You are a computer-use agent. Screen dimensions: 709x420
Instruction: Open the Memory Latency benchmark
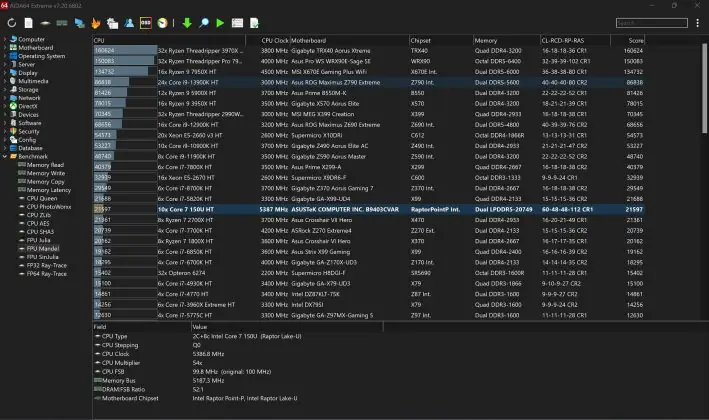(49, 190)
